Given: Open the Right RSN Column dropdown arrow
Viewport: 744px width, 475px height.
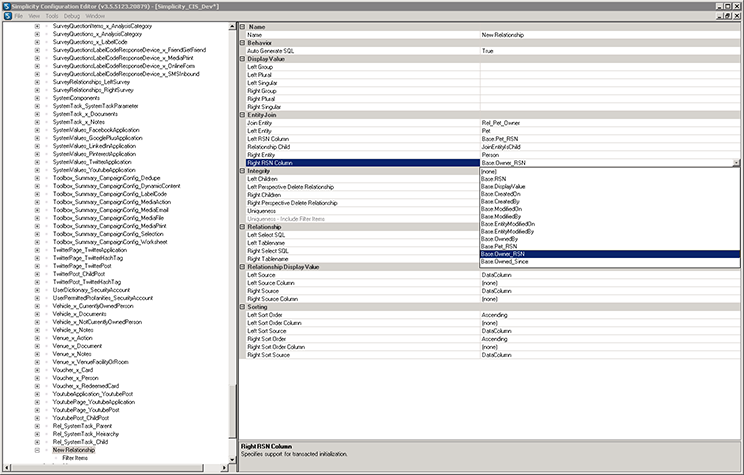Looking at the screenshot, I should [x=736, y=163].
